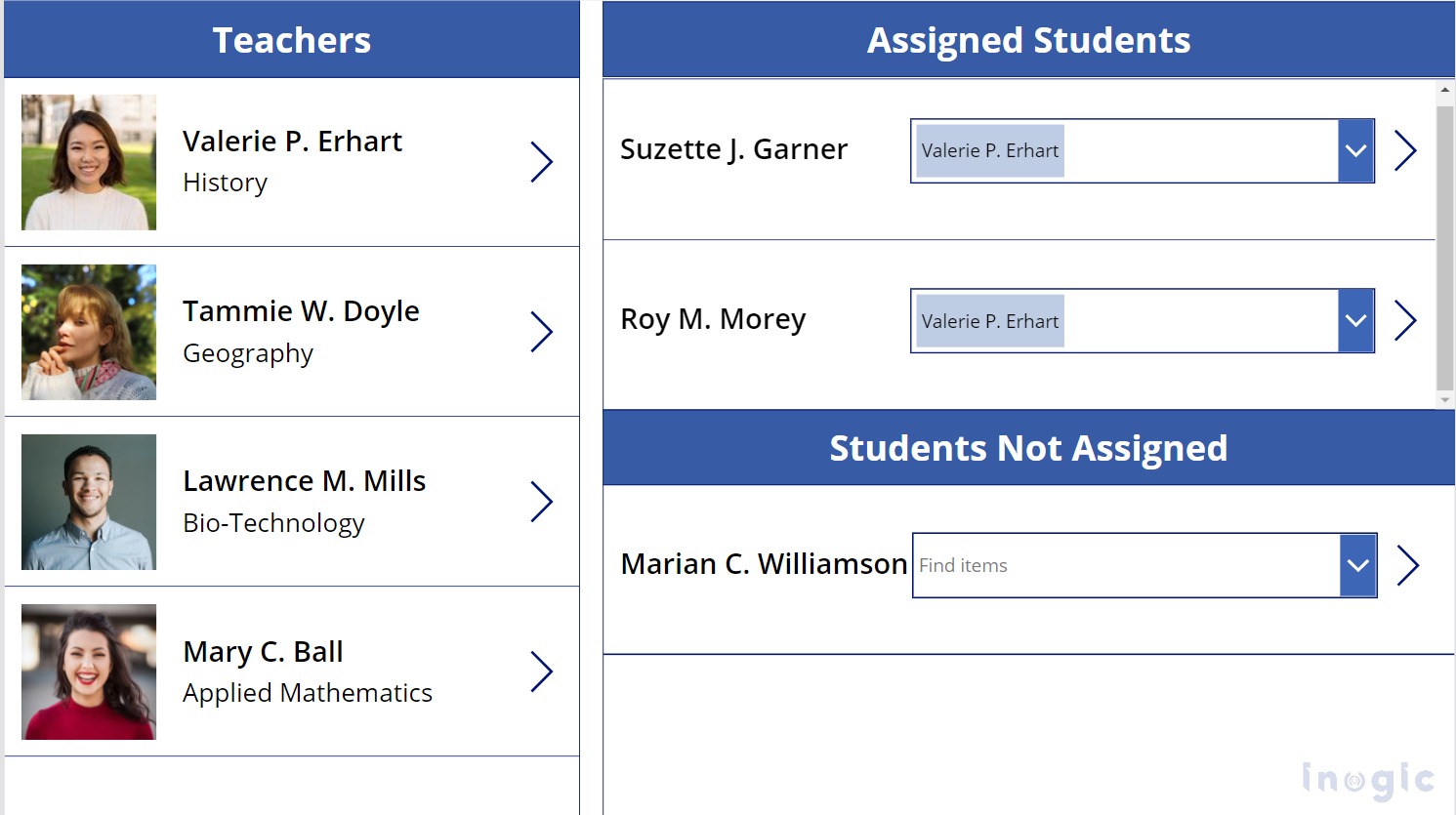
Task: Select the Roy M. Morey student name
Action: 713,319
